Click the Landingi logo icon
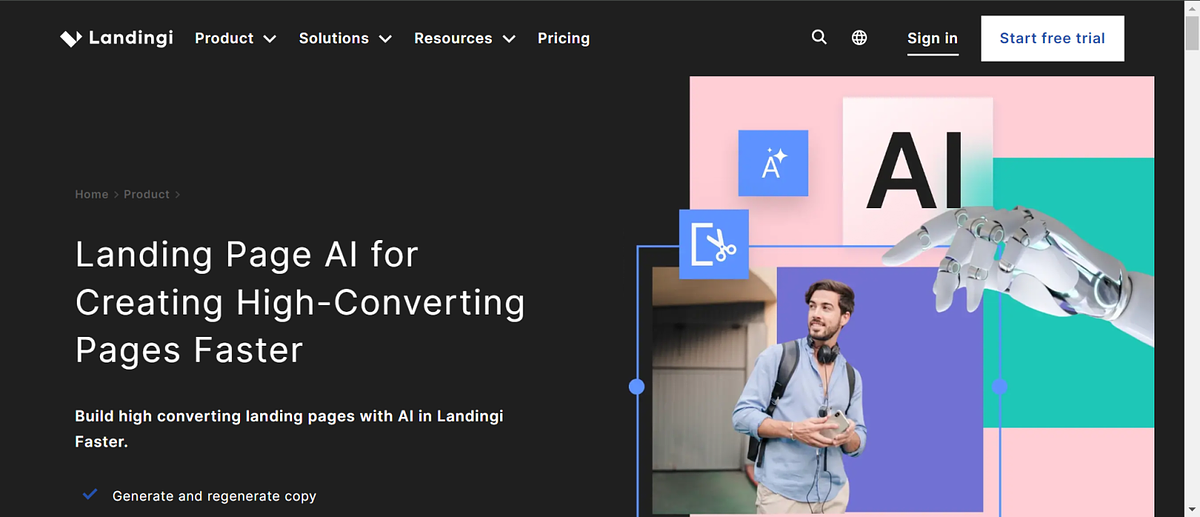Screen dimensions: 1200x517 pos(70,39)
